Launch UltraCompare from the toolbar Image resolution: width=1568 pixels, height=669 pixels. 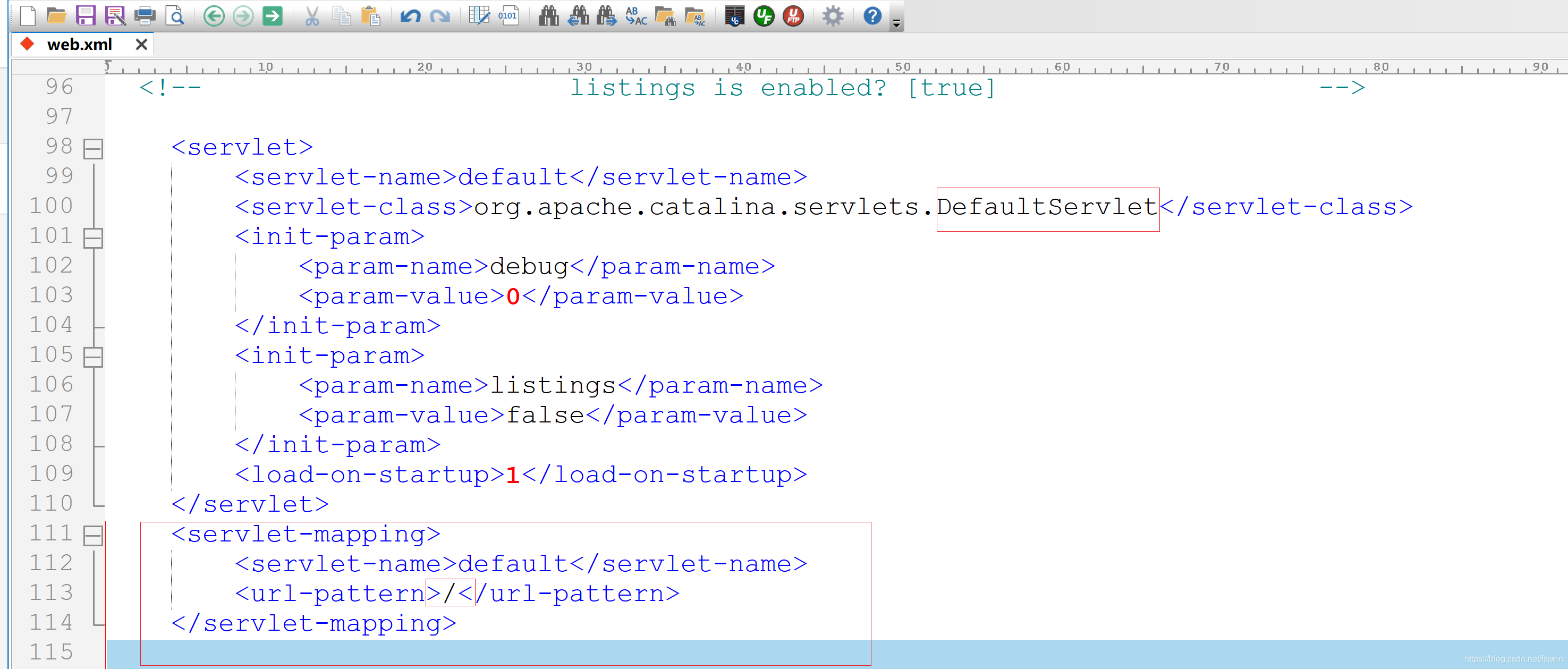click(735, 15)
